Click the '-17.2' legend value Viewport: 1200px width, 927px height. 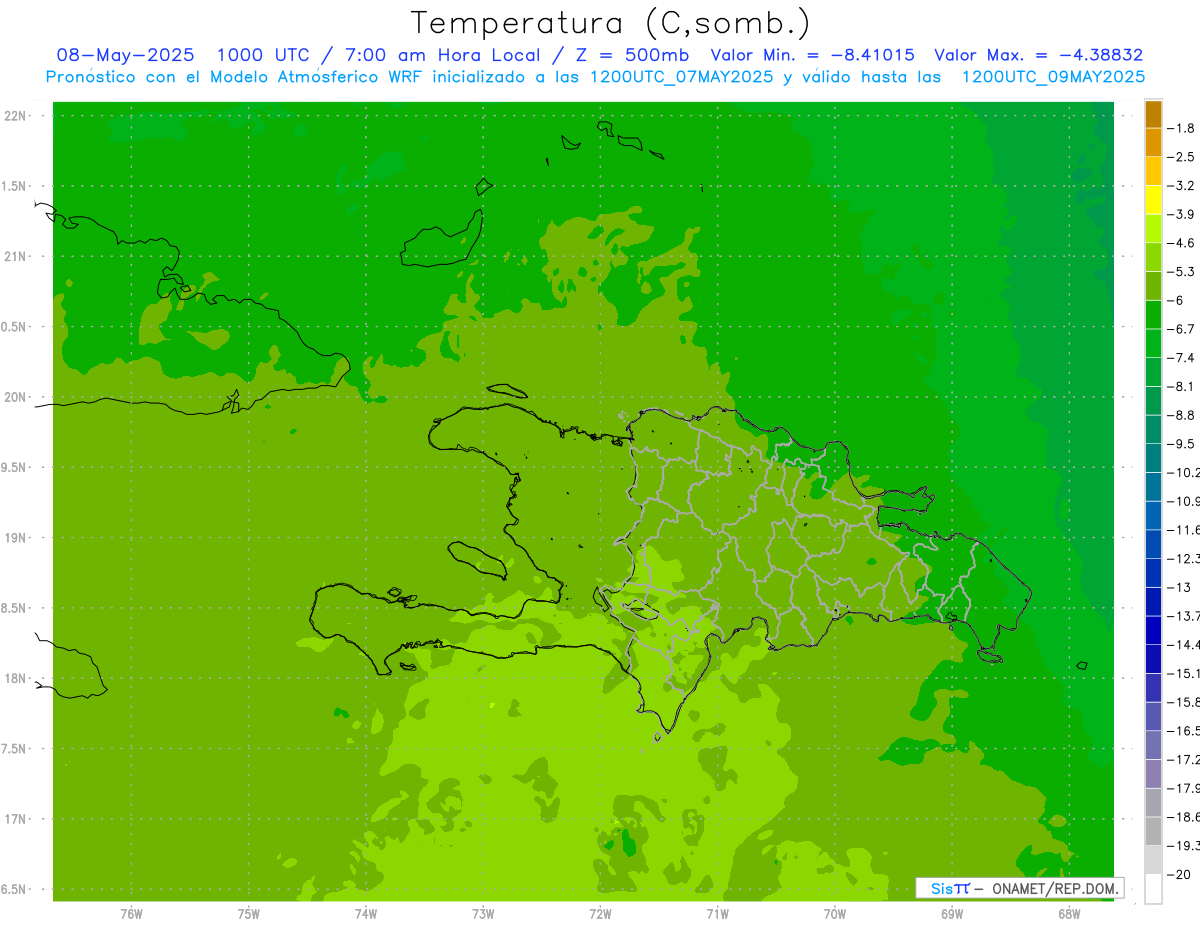click(x=1185, y=760)
